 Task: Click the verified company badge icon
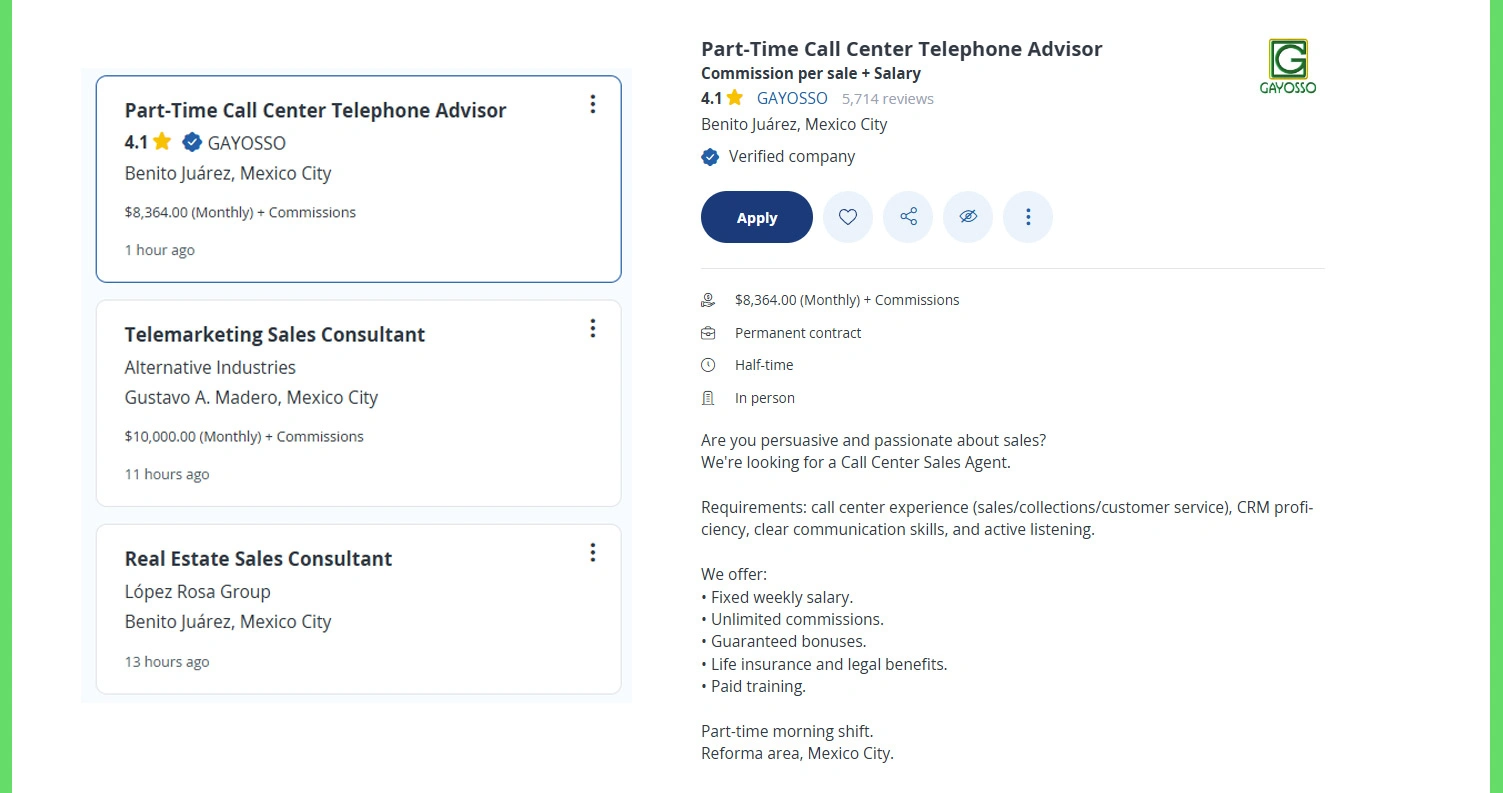point(710,156)
